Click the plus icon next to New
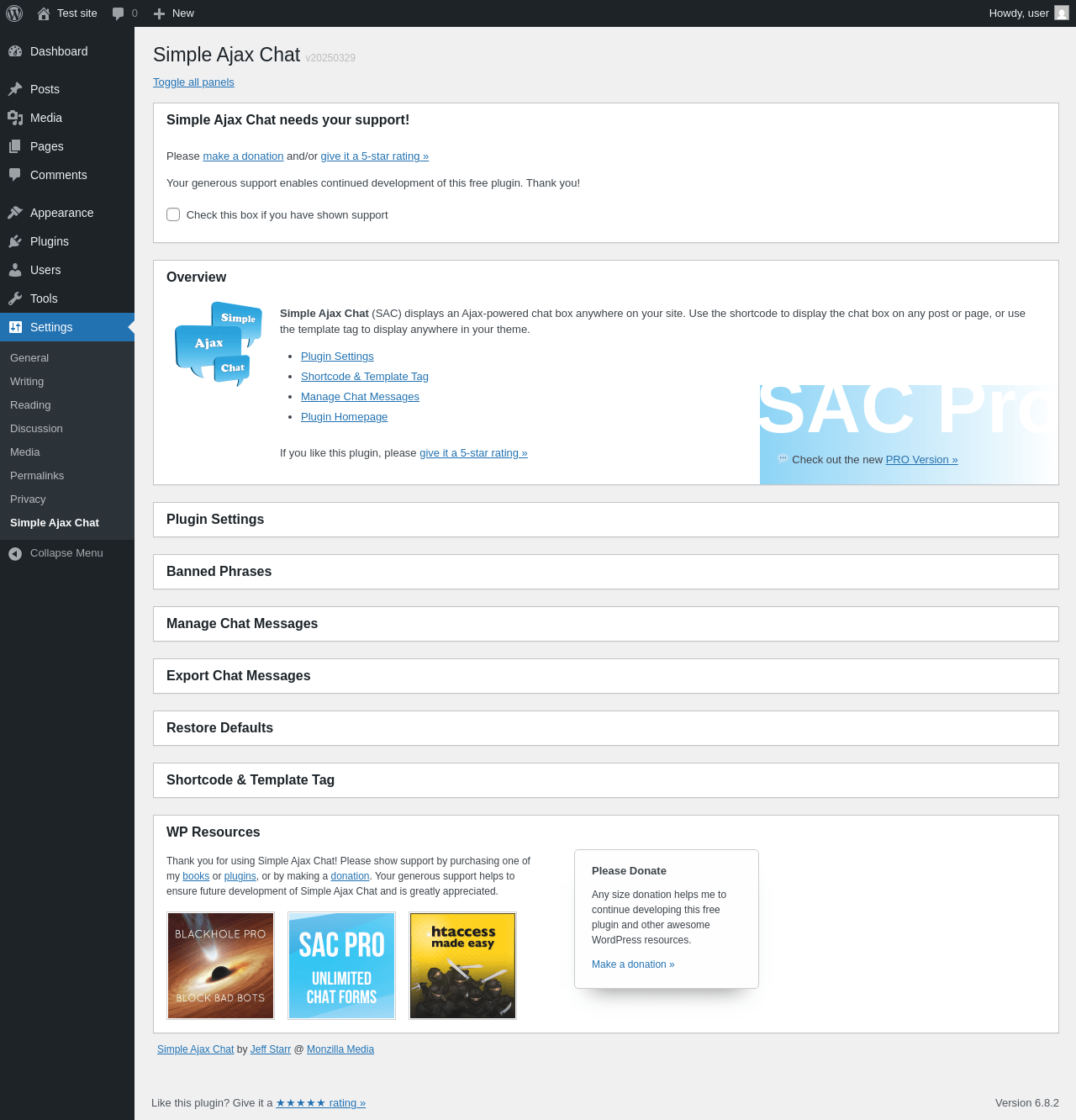1076x1120 pixels. pyautogui.click(x=159, y=13)
